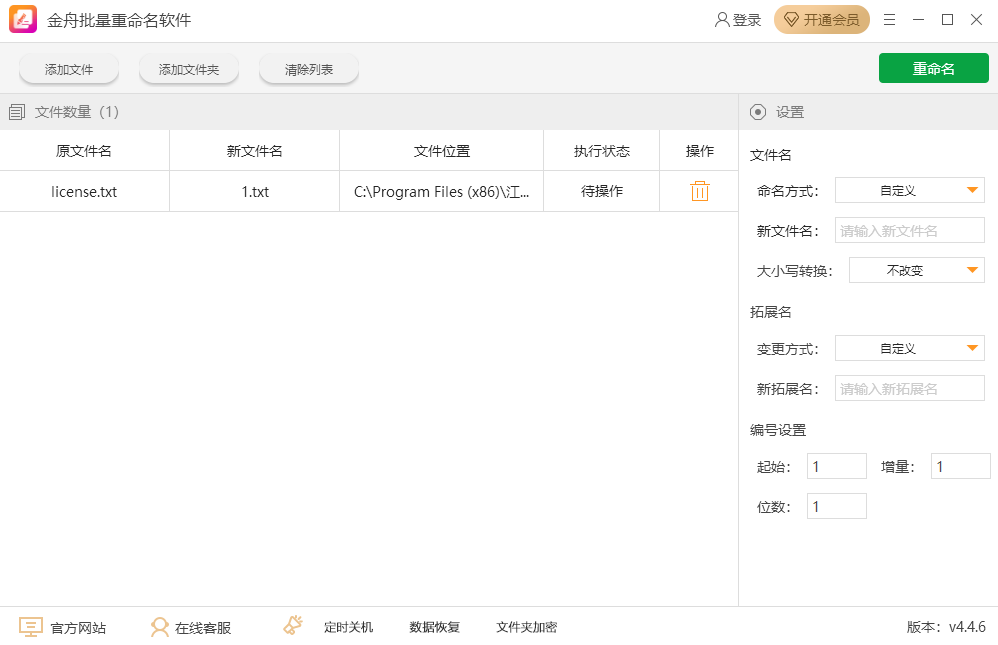Click the file list icon beside 文件数量

pos(17,112)
